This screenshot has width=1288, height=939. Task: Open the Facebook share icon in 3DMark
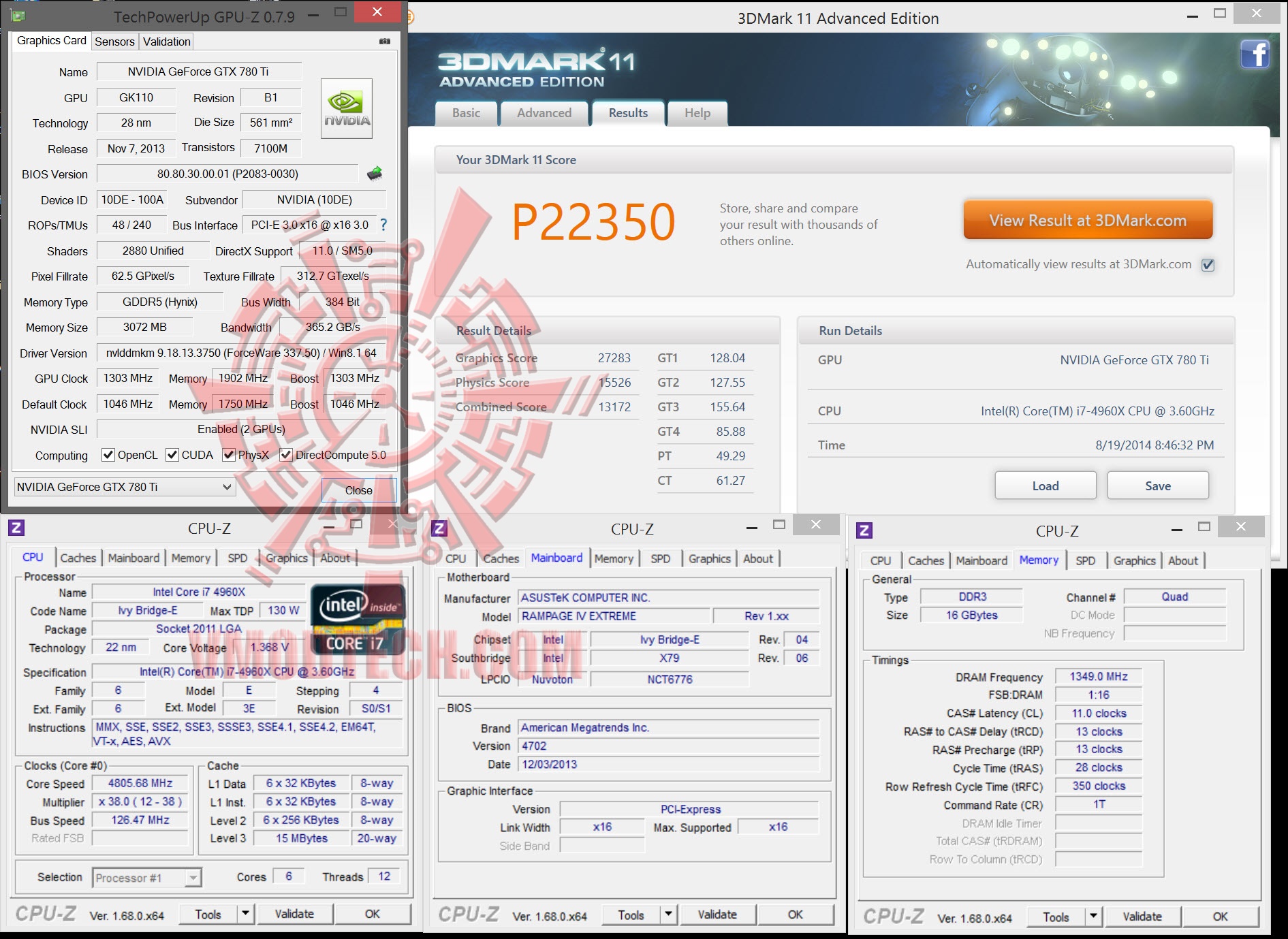[1255, 54]
